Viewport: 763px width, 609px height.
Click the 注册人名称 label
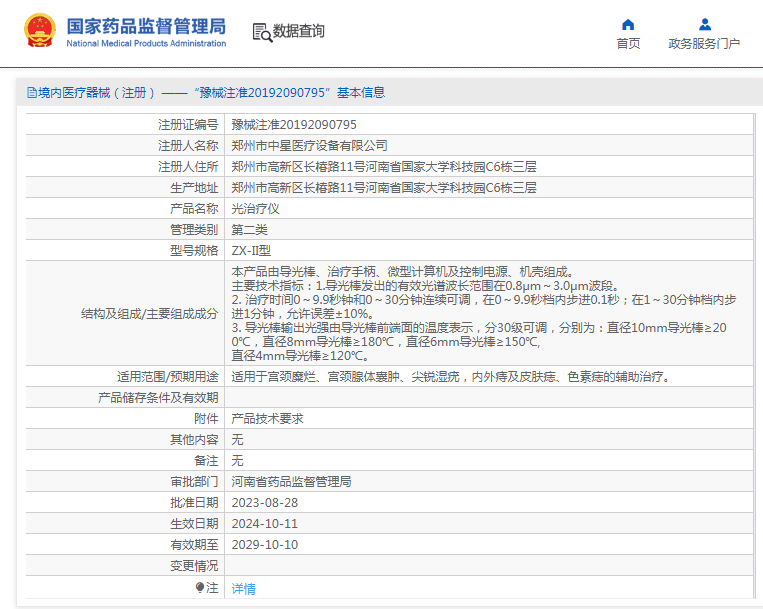pos(188,145)
